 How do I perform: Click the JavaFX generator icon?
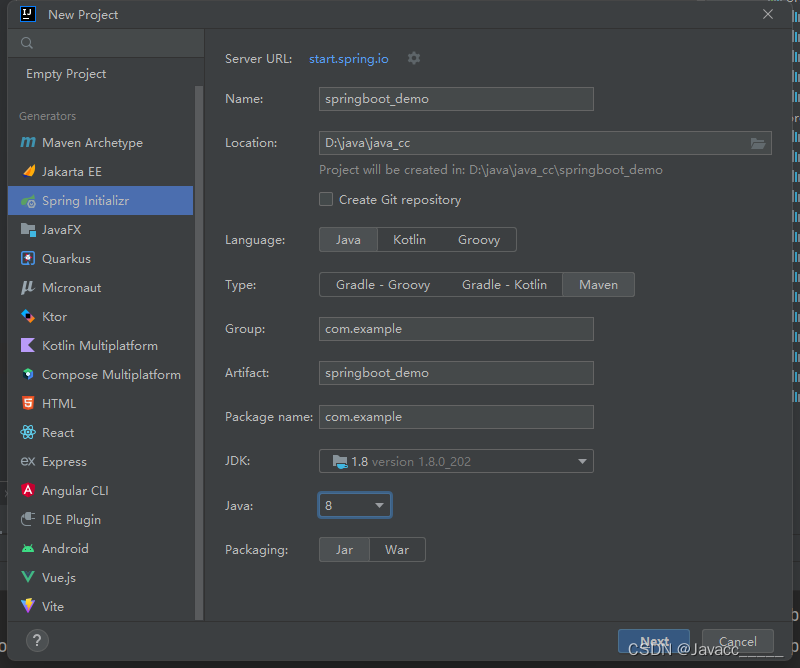point(28,230)
